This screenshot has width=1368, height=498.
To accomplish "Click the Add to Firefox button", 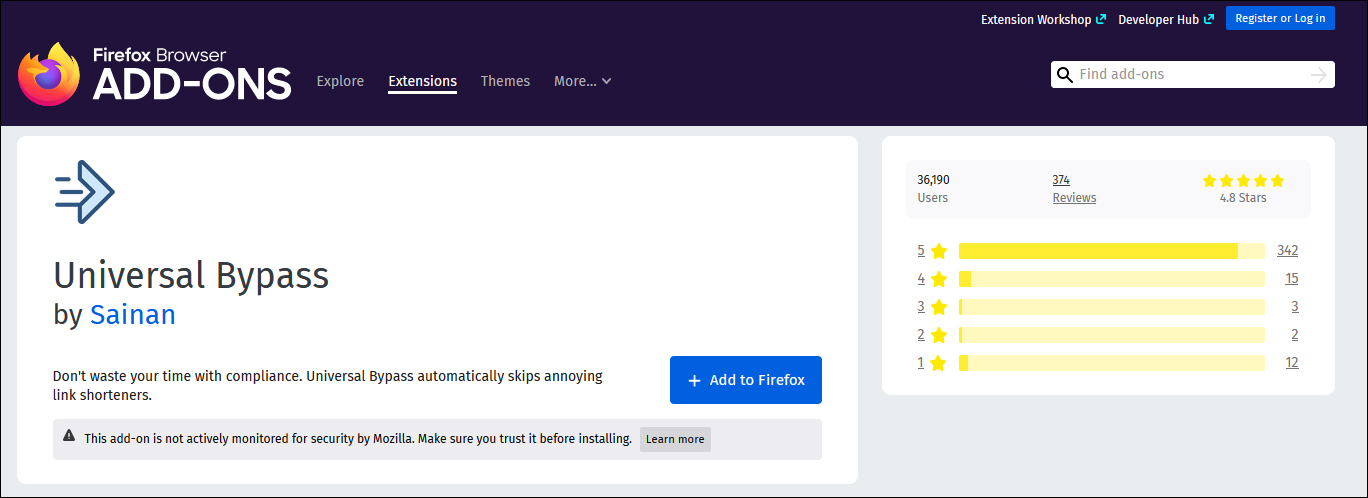I will click(746, 380).
